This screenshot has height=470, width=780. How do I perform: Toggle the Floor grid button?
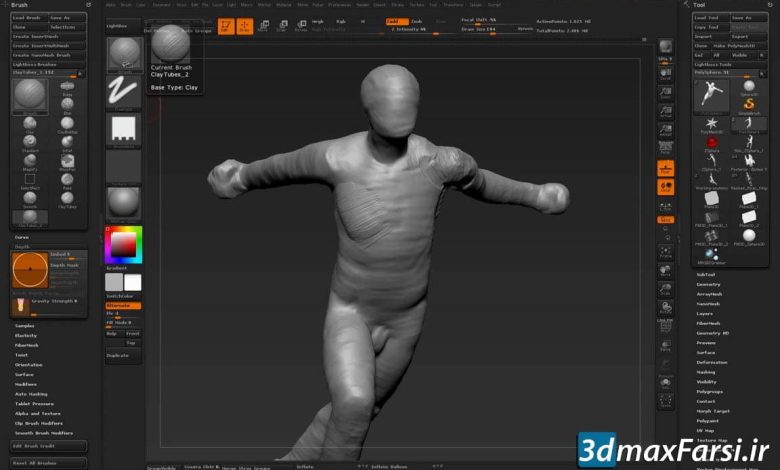click(666, 168)
